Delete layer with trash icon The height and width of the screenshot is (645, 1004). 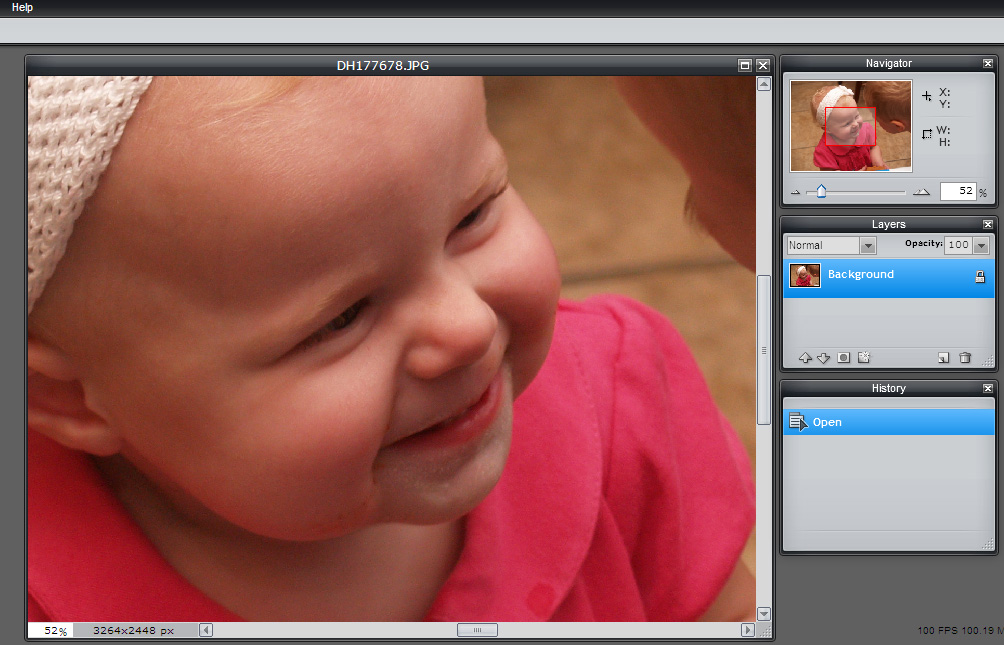(x=965, y=357)
